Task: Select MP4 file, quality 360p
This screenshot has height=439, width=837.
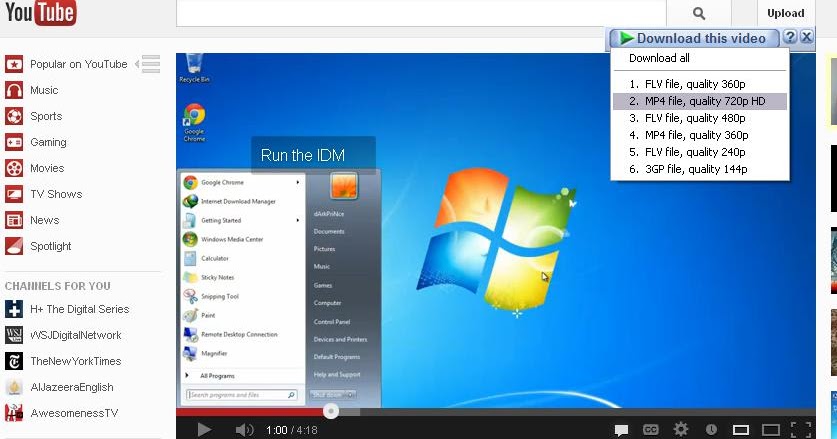Action: [700, 135]
